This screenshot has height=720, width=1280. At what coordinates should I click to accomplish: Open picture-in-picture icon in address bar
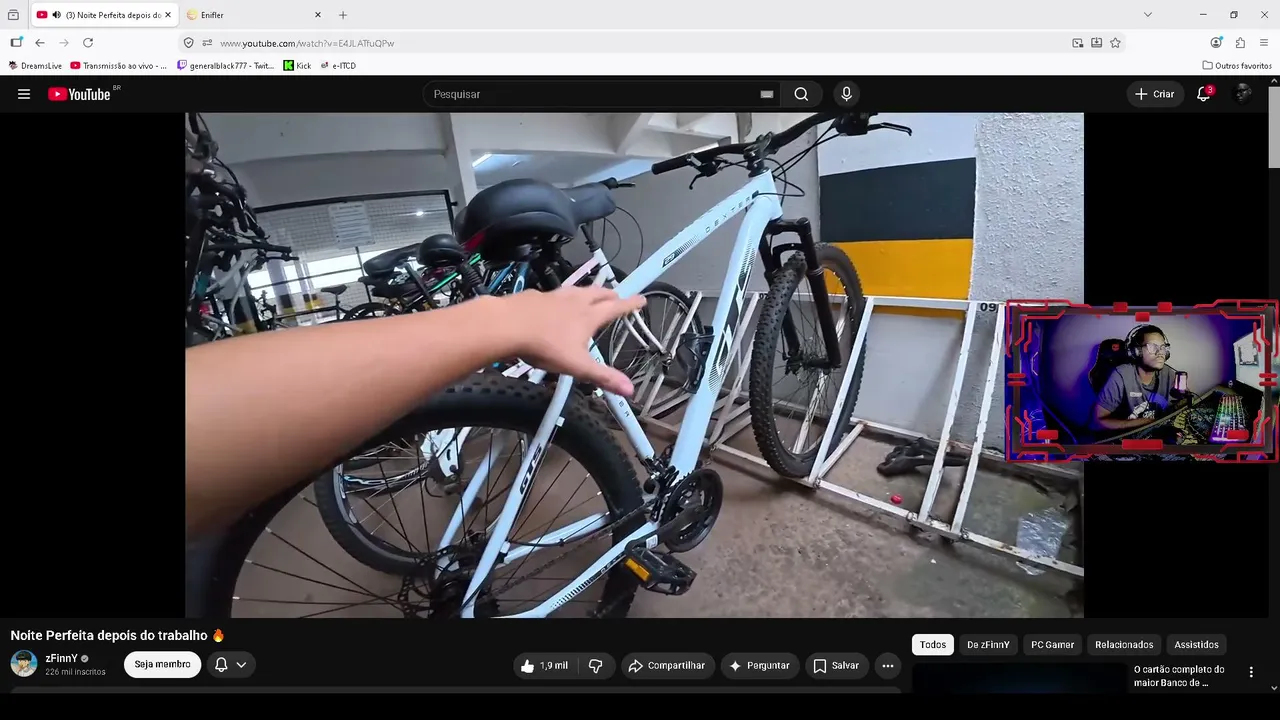[x=1077, y=43]
